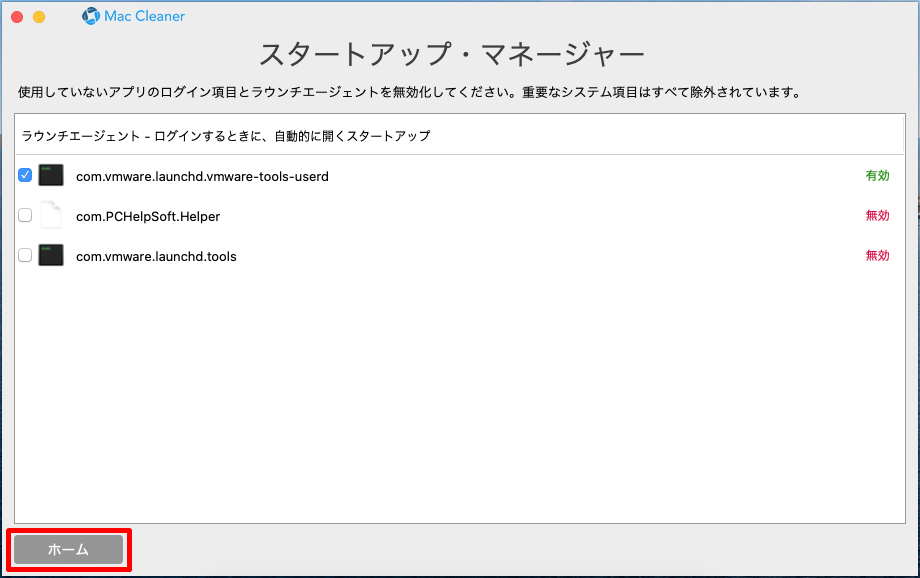Image resolution: width=920 pixels, height=578 pixels.
Task: Close the window with red button
Action: pyautogui.click(x=17, y=17)
